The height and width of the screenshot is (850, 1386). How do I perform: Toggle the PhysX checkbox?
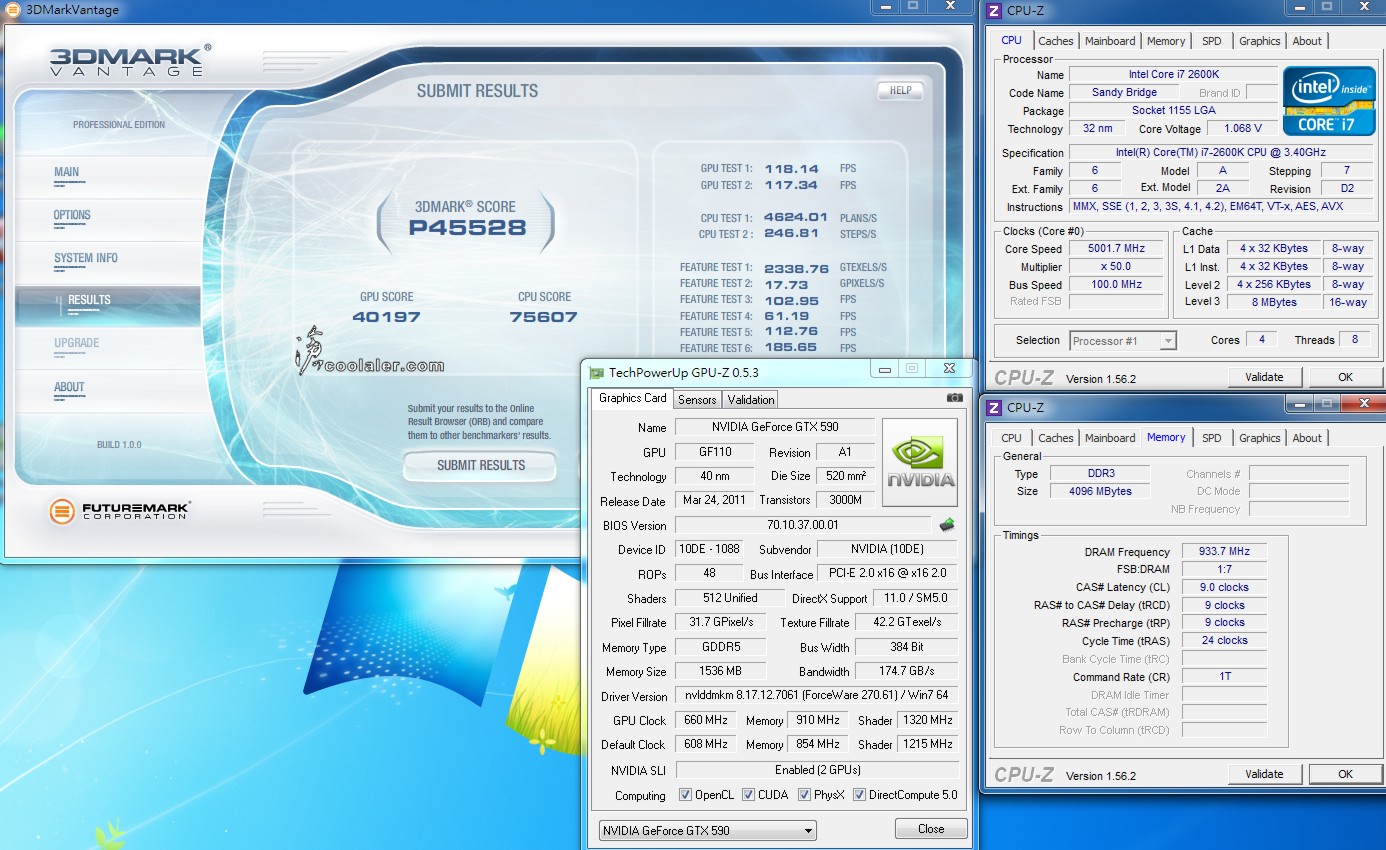[x=804, y=795]
